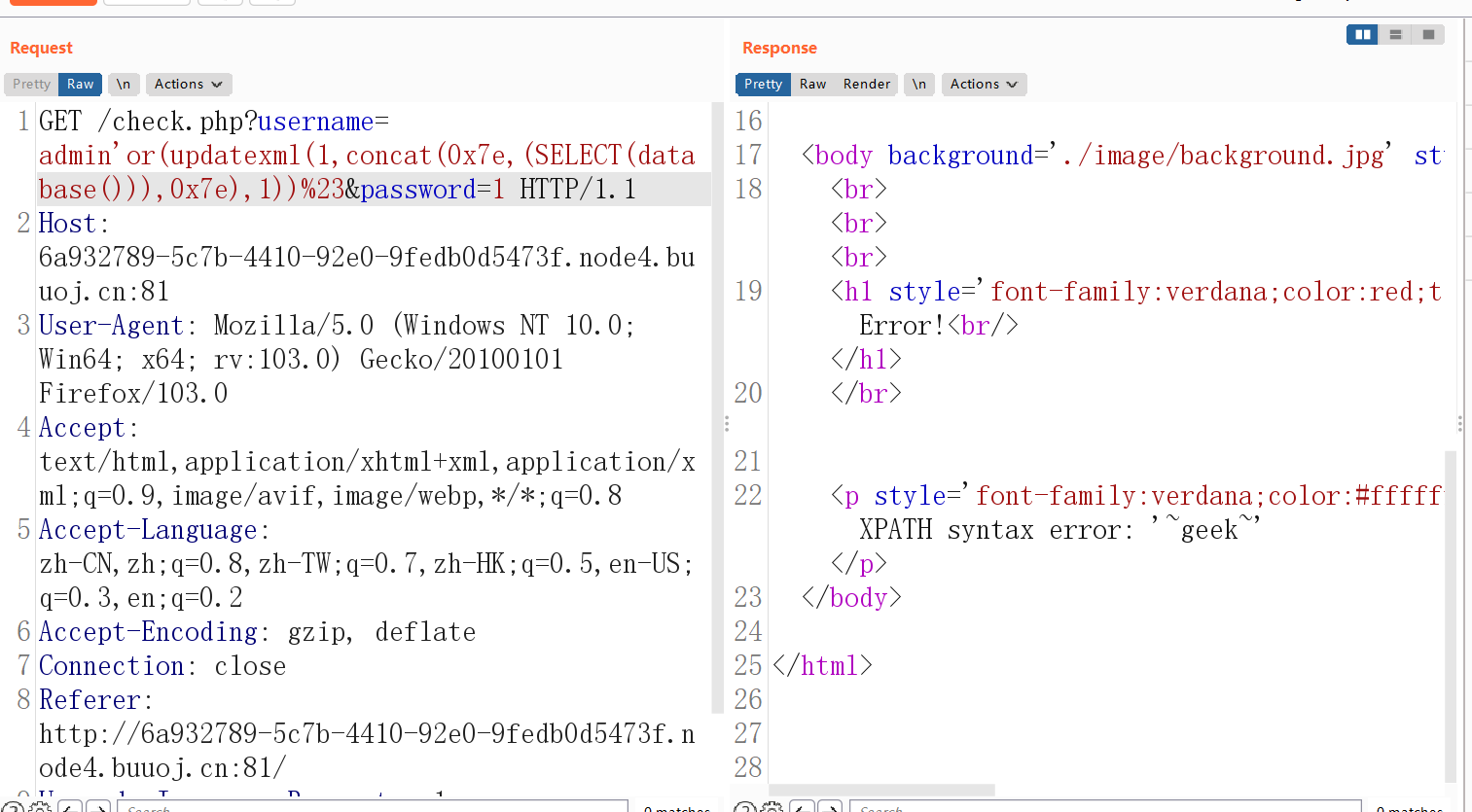
Task: Click the Response panel heading
Action: tap(779, 48)
